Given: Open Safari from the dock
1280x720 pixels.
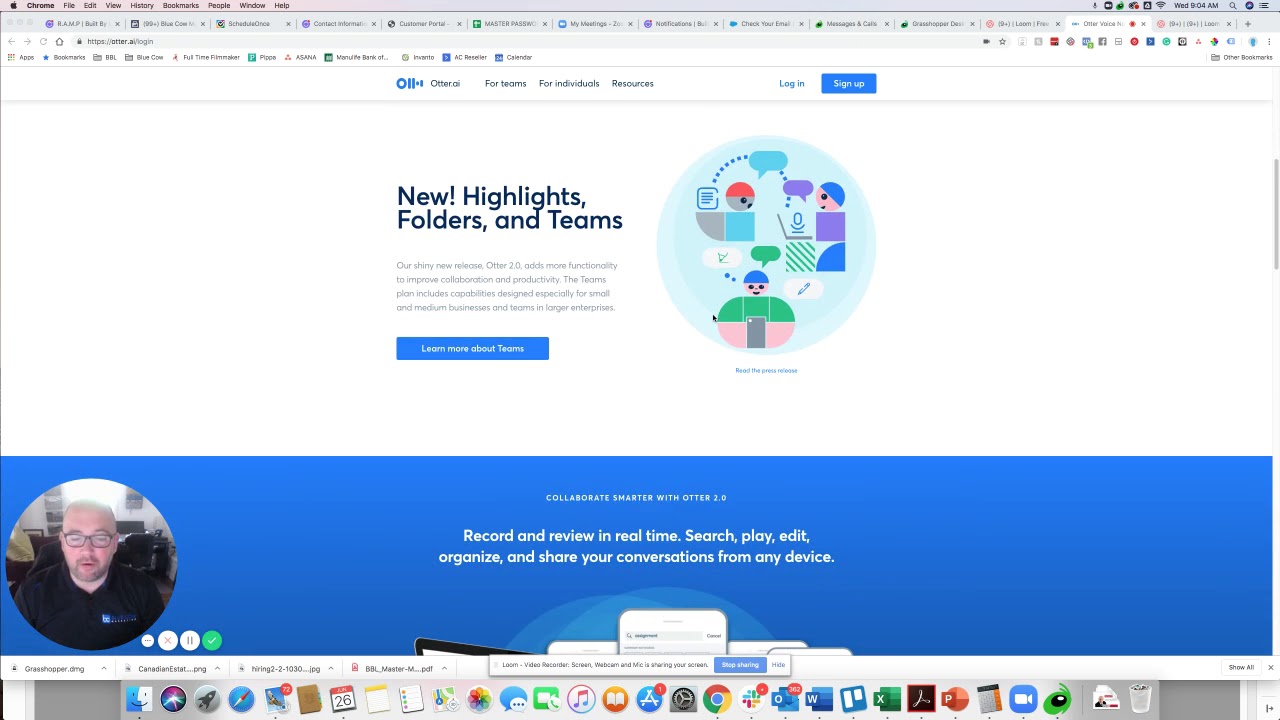Looking at the screenshot, I should (241, 699).
